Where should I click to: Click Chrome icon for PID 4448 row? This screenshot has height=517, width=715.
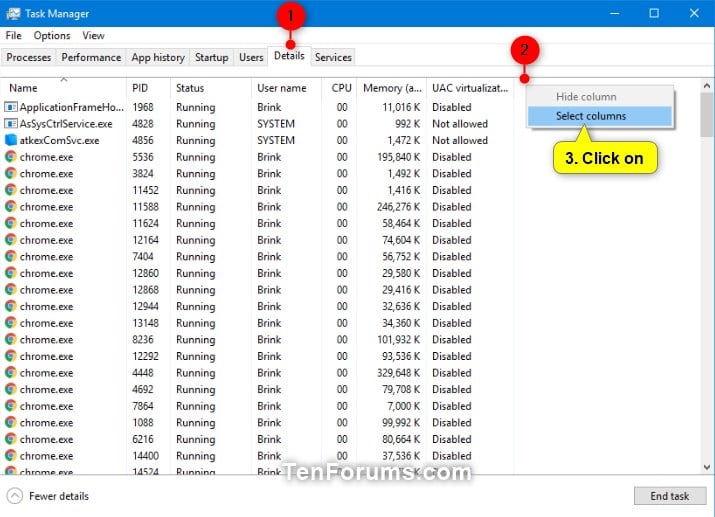click(10, 372)
